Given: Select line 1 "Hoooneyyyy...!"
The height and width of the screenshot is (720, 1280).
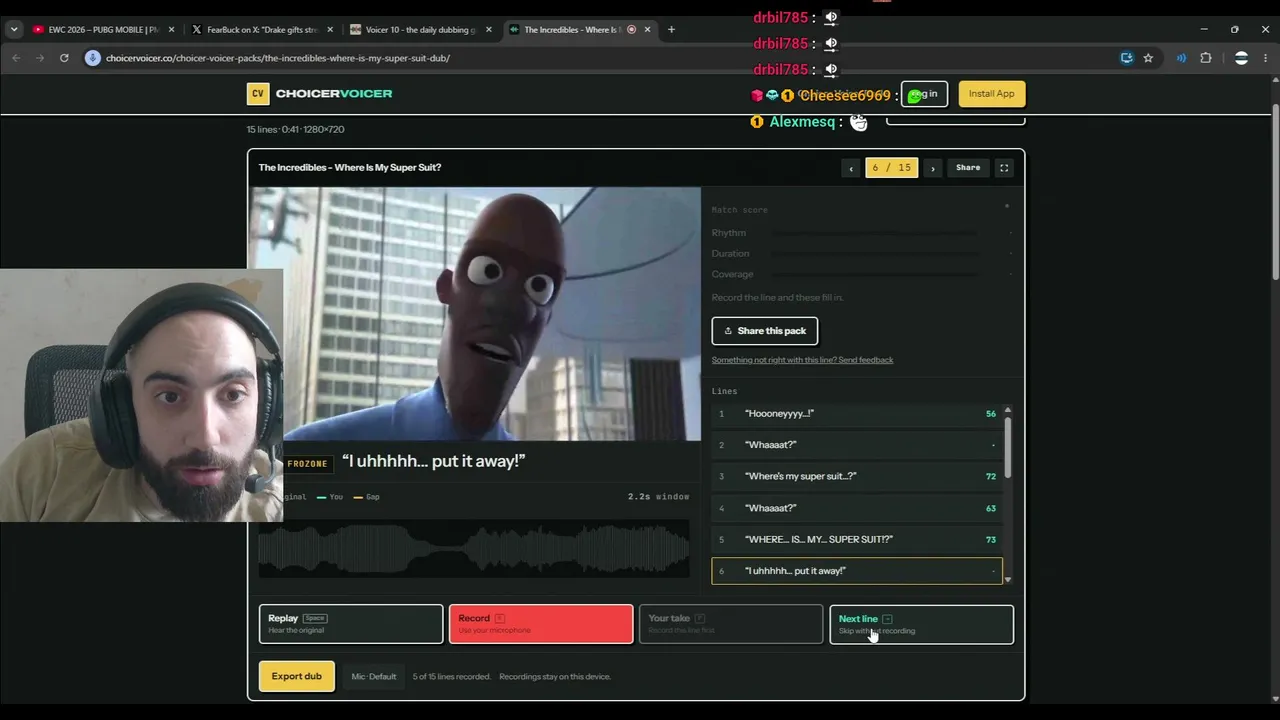Looking at the screenshot, I should click(x=856, y=414).
